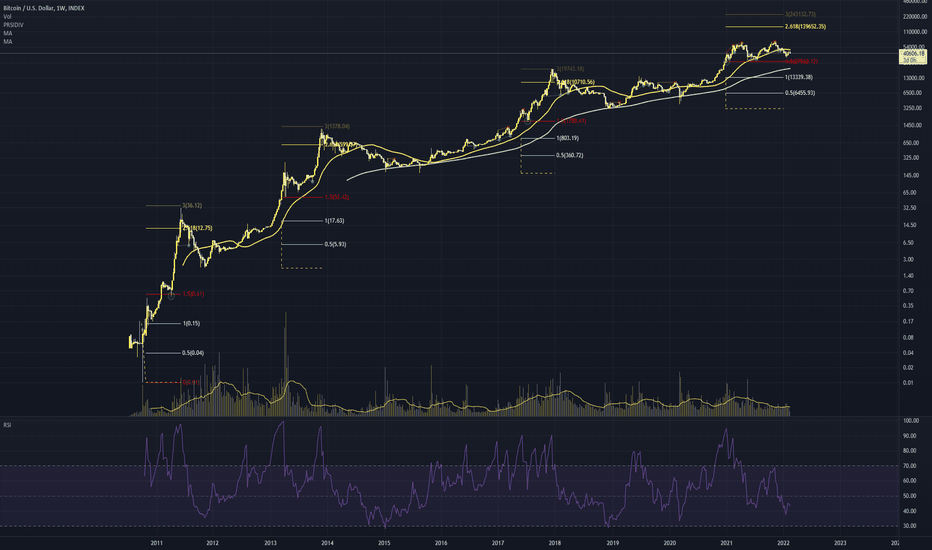This screenshot has width=932, height=550.
Task: Click the 3(19743.18) Fibonacci level label
Action: [x=570, y=69]
